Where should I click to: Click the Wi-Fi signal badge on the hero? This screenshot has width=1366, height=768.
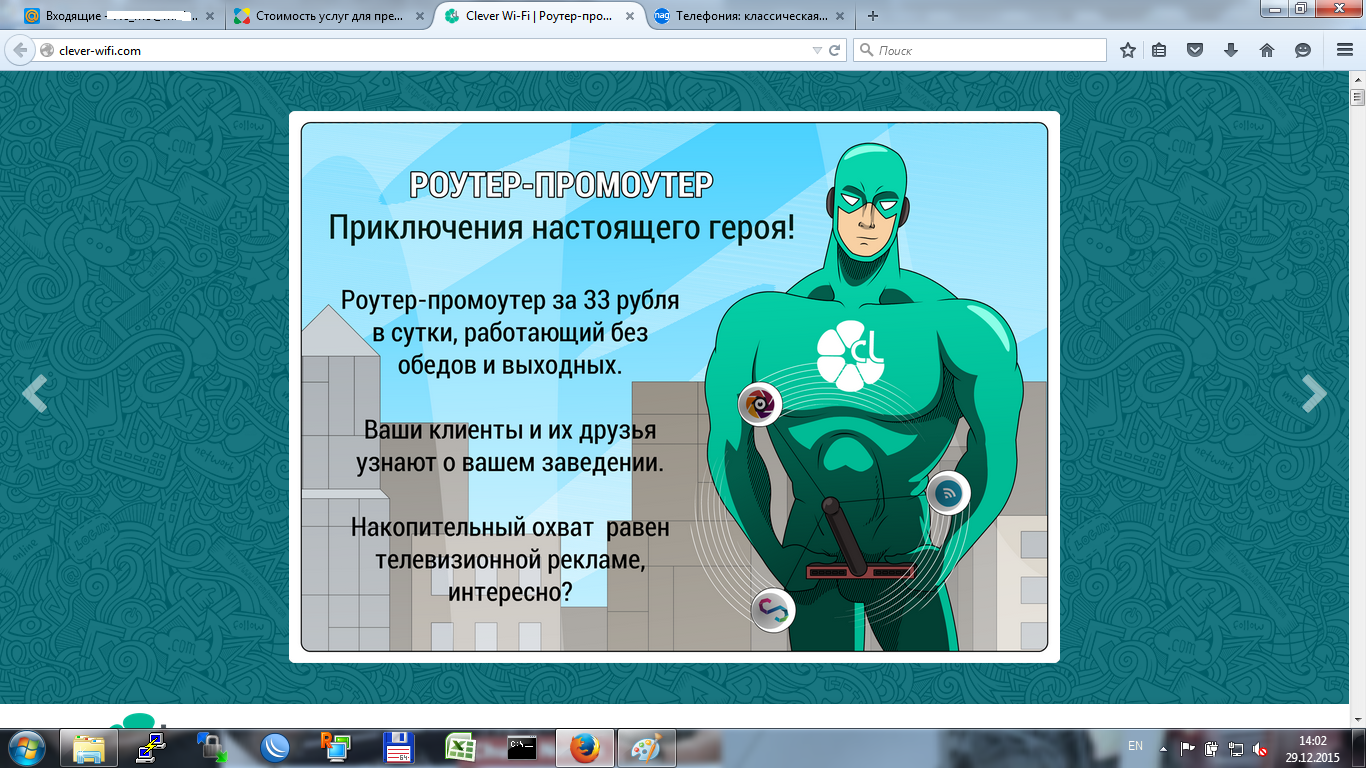click(948, 493)
